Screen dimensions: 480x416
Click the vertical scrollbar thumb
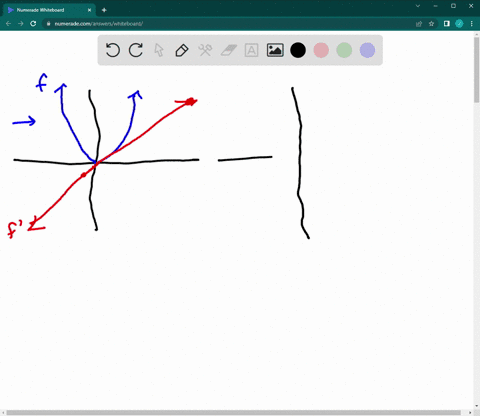tap(477, 70)
